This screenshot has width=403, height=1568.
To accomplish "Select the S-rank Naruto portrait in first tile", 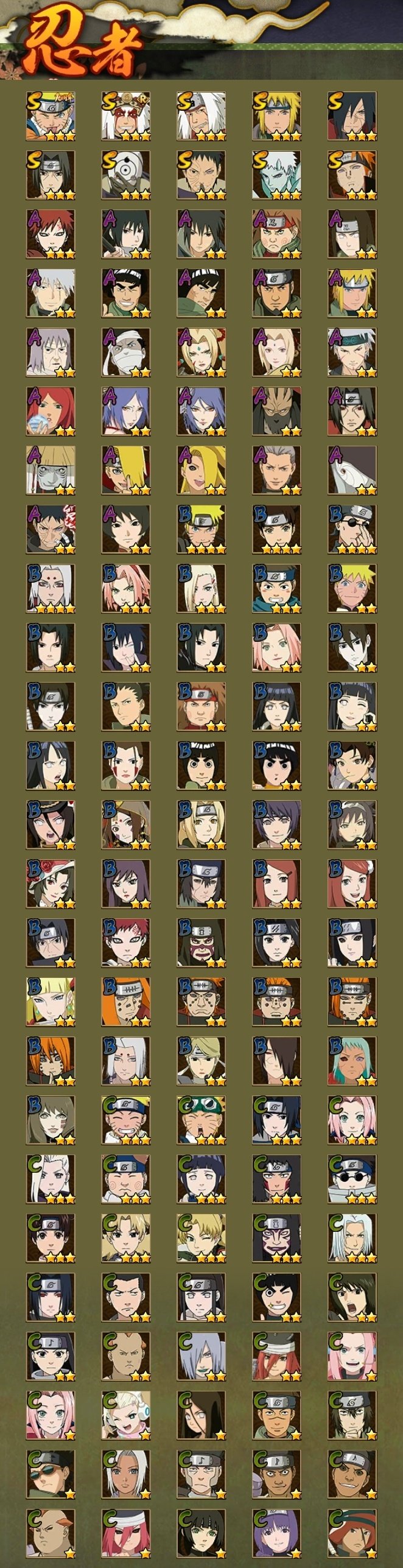I will tap(51, 116).
